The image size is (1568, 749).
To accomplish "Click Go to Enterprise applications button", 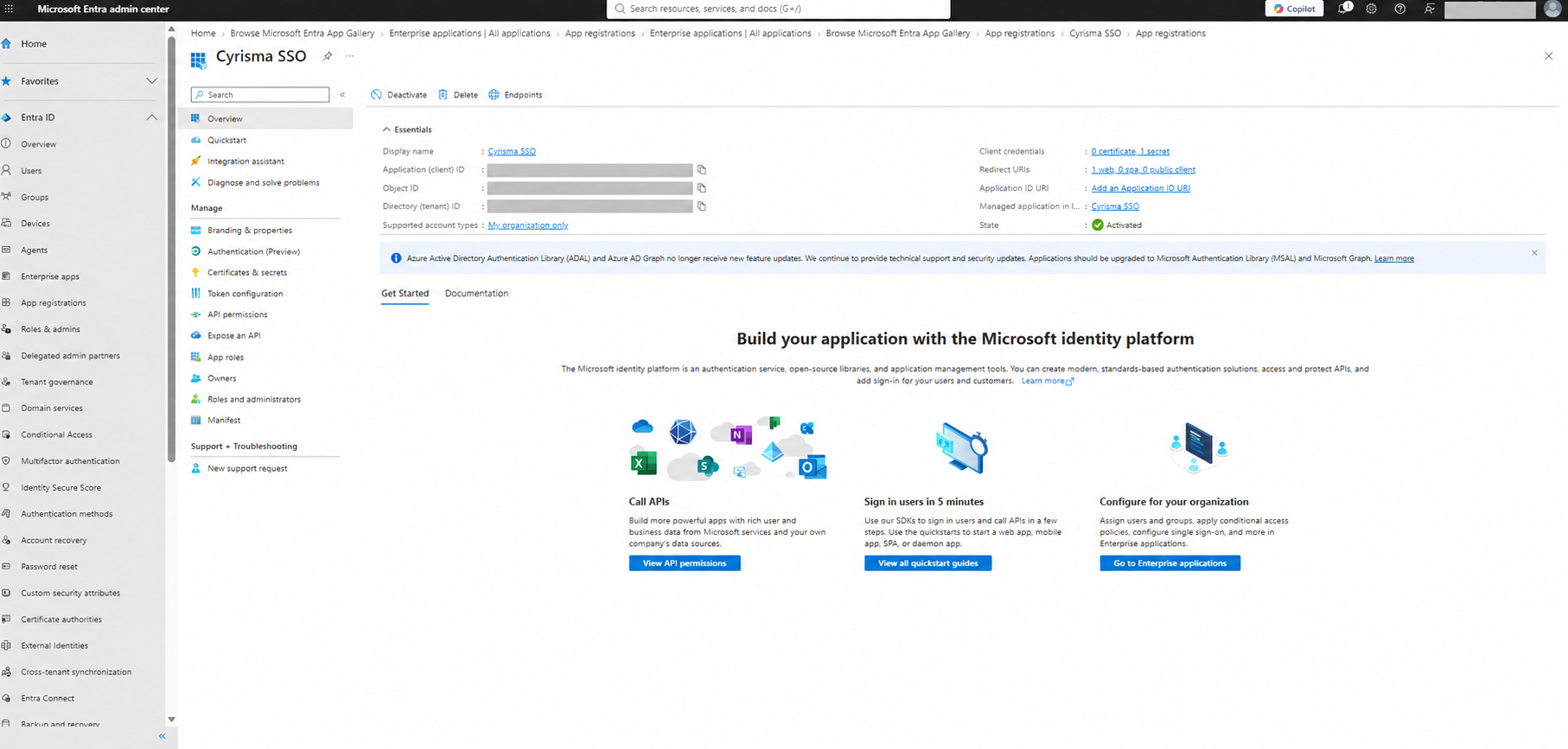I will 1170,563.
